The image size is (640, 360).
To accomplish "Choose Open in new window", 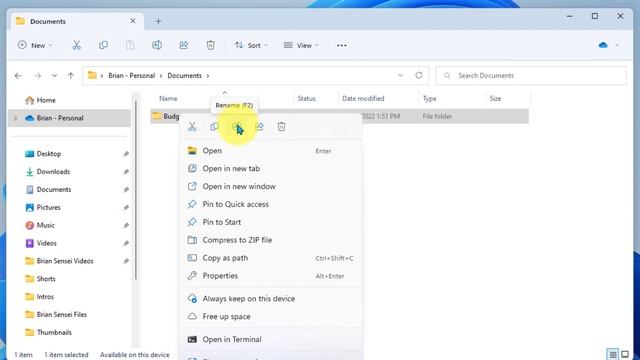I will 270,187.
